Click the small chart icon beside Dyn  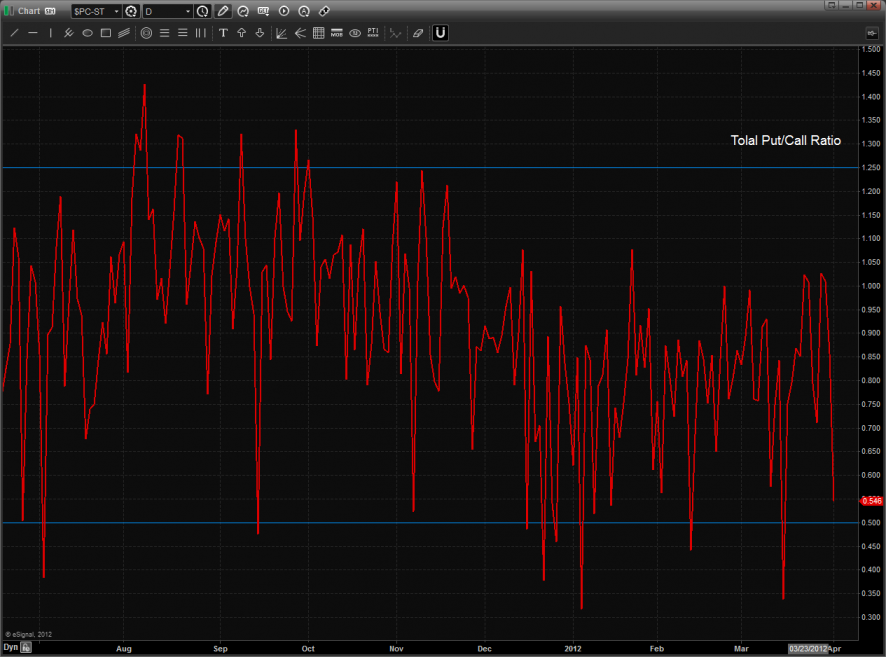point(27,648)
